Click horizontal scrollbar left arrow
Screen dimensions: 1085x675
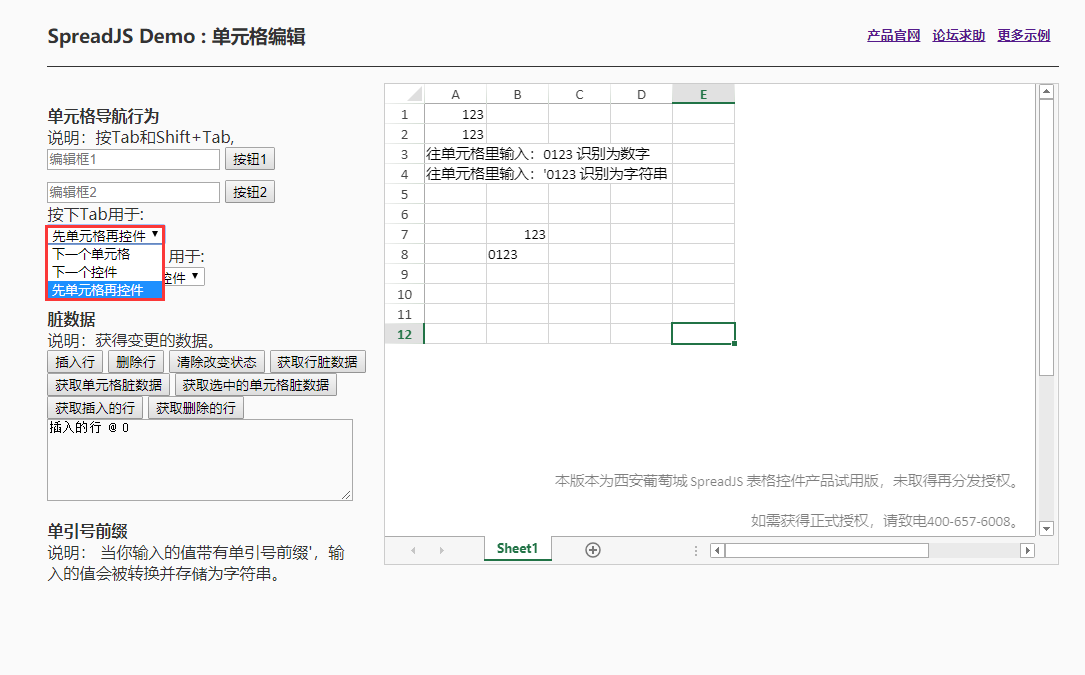(x=717, y=550)
